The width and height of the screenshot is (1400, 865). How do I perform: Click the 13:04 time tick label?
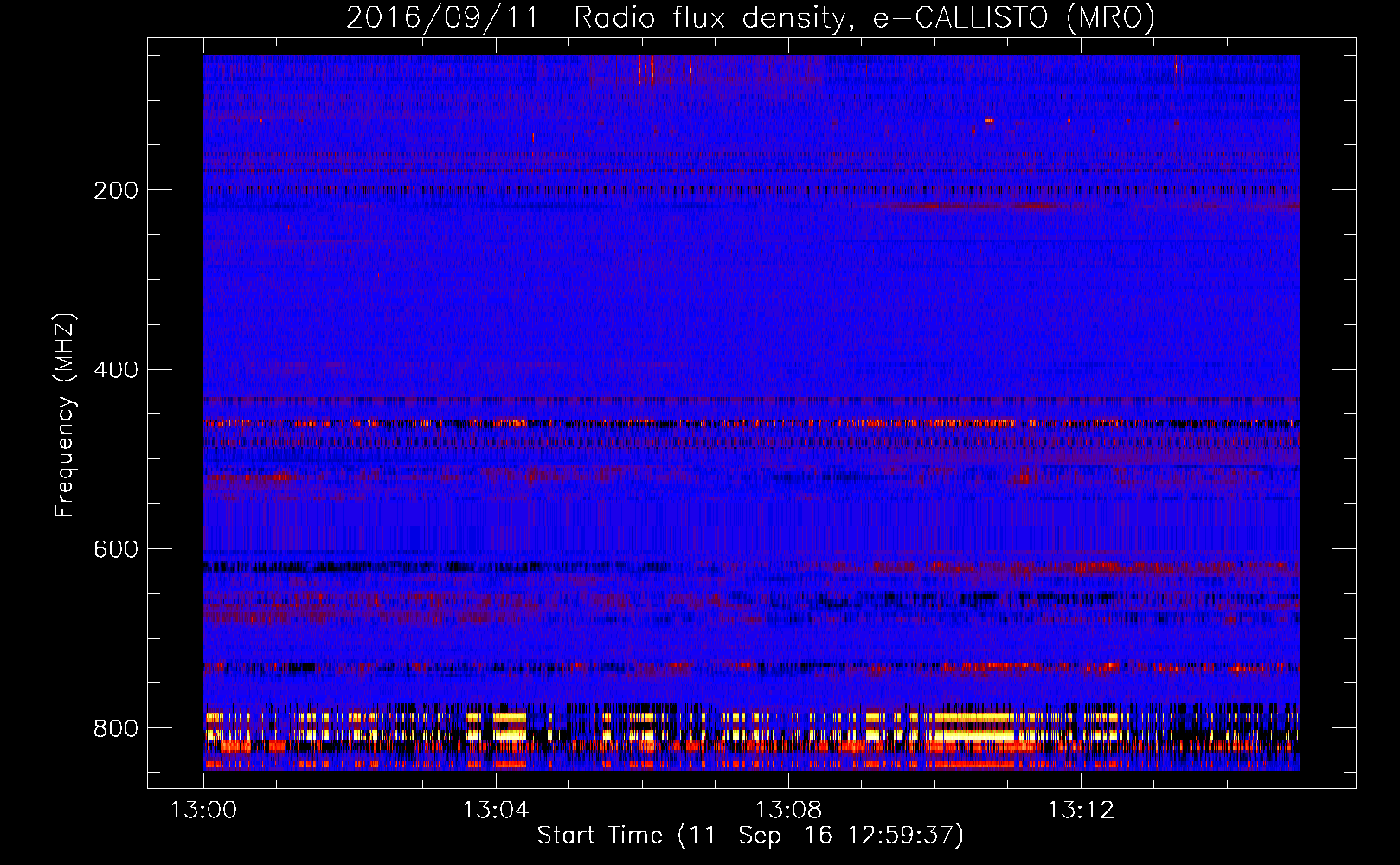pos(496,810)
